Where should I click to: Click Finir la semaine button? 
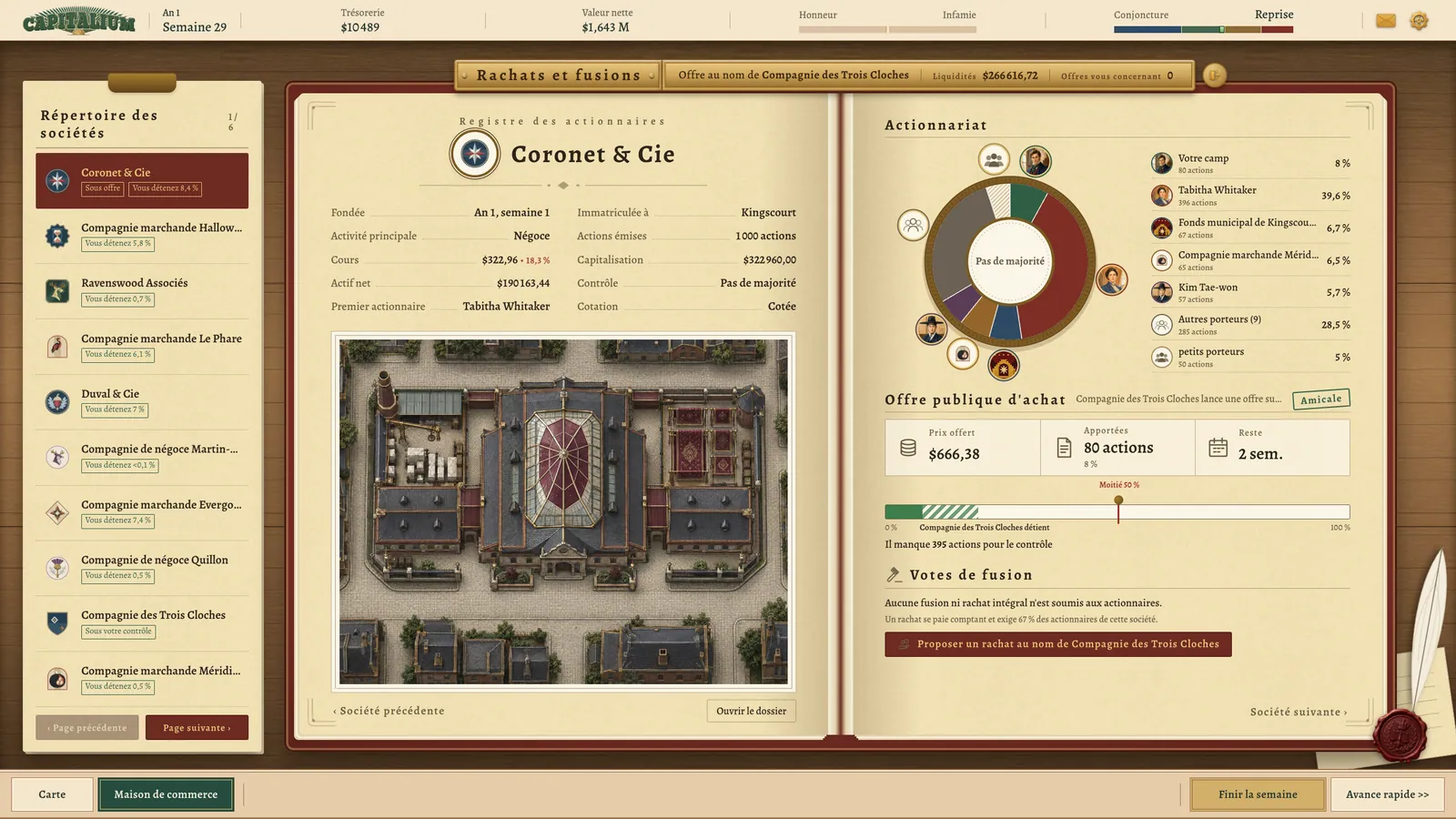tap(1258, 794)
